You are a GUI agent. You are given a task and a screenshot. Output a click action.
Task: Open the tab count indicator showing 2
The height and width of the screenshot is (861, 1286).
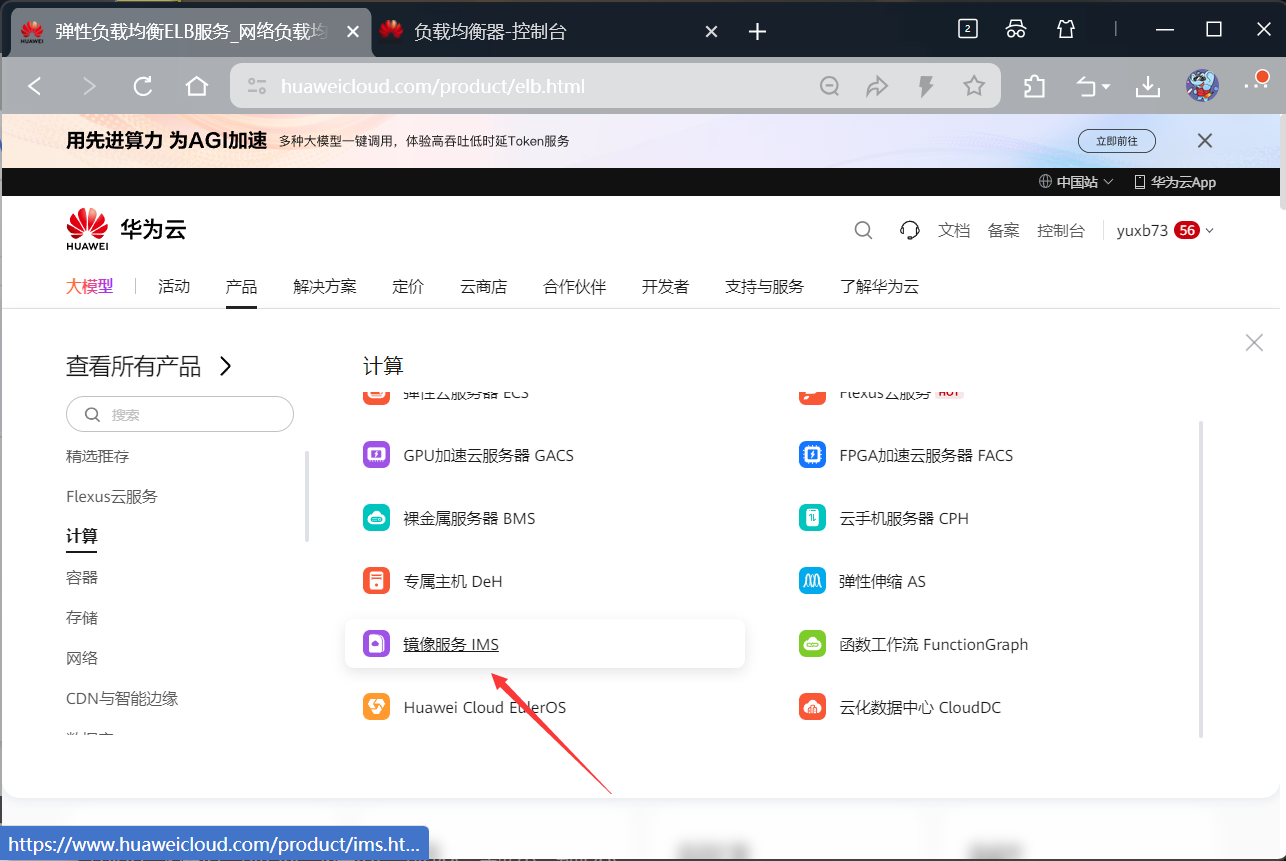[967, 29]
